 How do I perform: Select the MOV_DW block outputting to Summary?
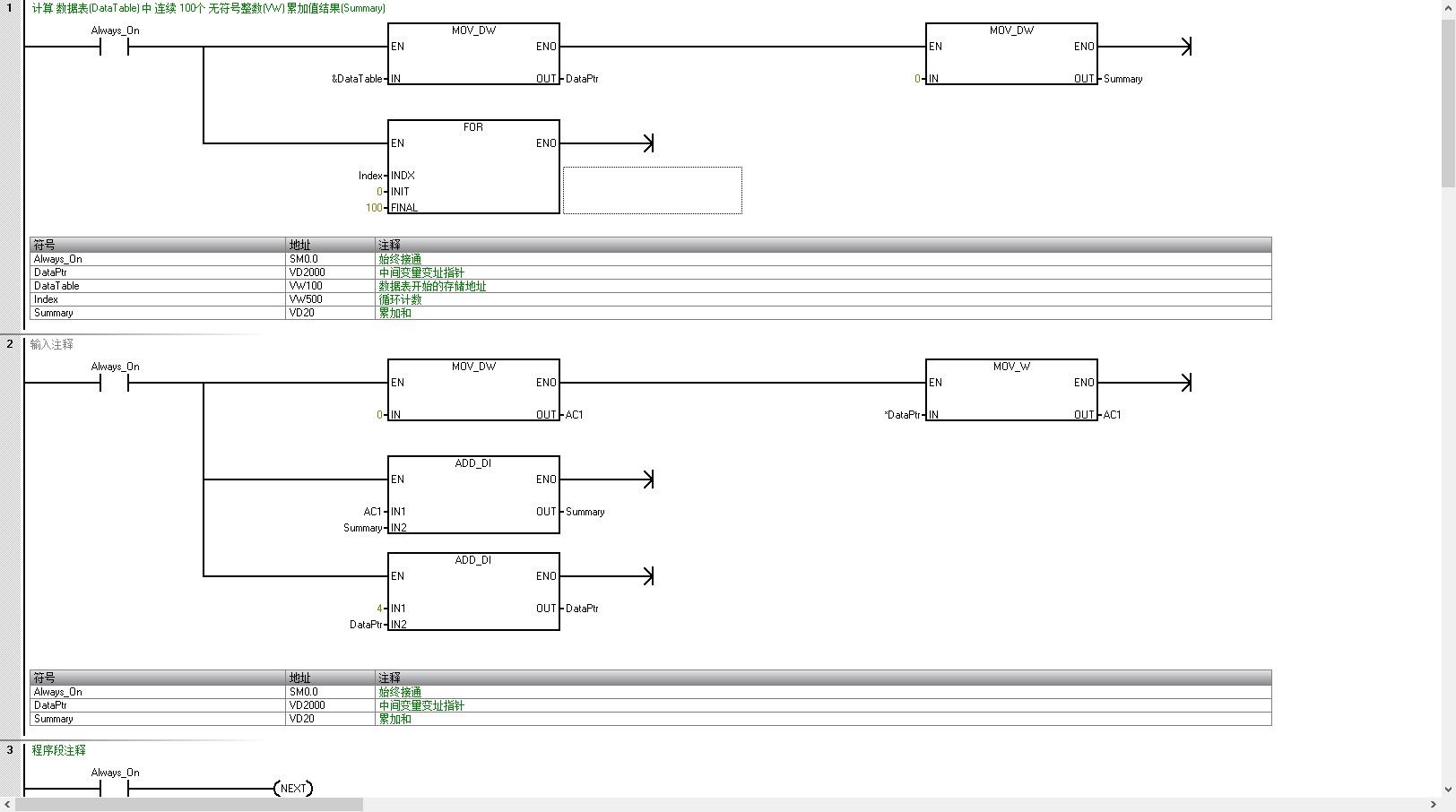(x=1011, y=54)
